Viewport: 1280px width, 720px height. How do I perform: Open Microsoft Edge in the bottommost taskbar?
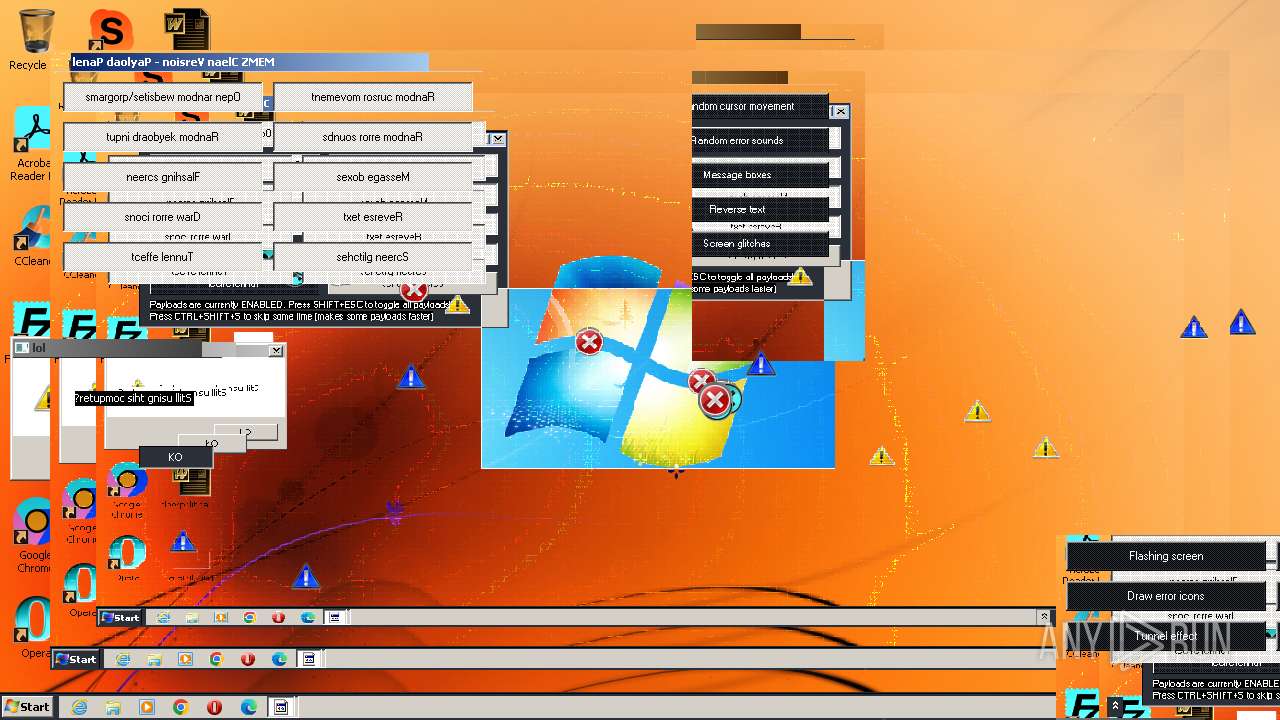(x=248, y=707)
